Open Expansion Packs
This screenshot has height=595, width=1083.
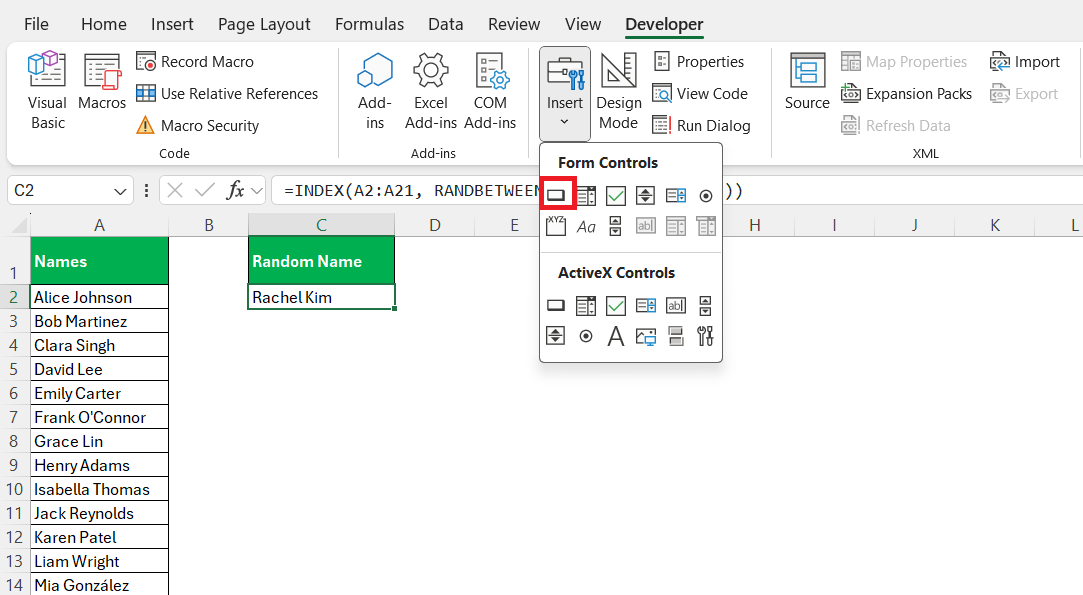pos(906,93)
